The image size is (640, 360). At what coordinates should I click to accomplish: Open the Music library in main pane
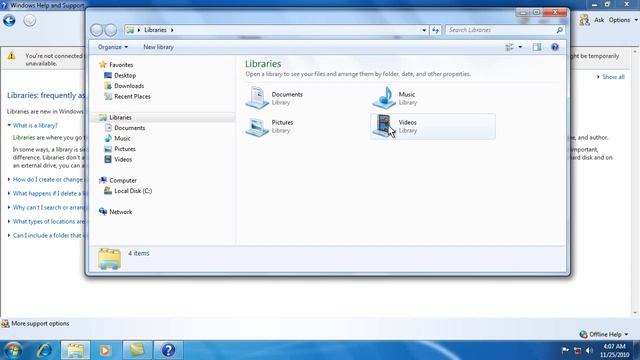pos(395,98)
